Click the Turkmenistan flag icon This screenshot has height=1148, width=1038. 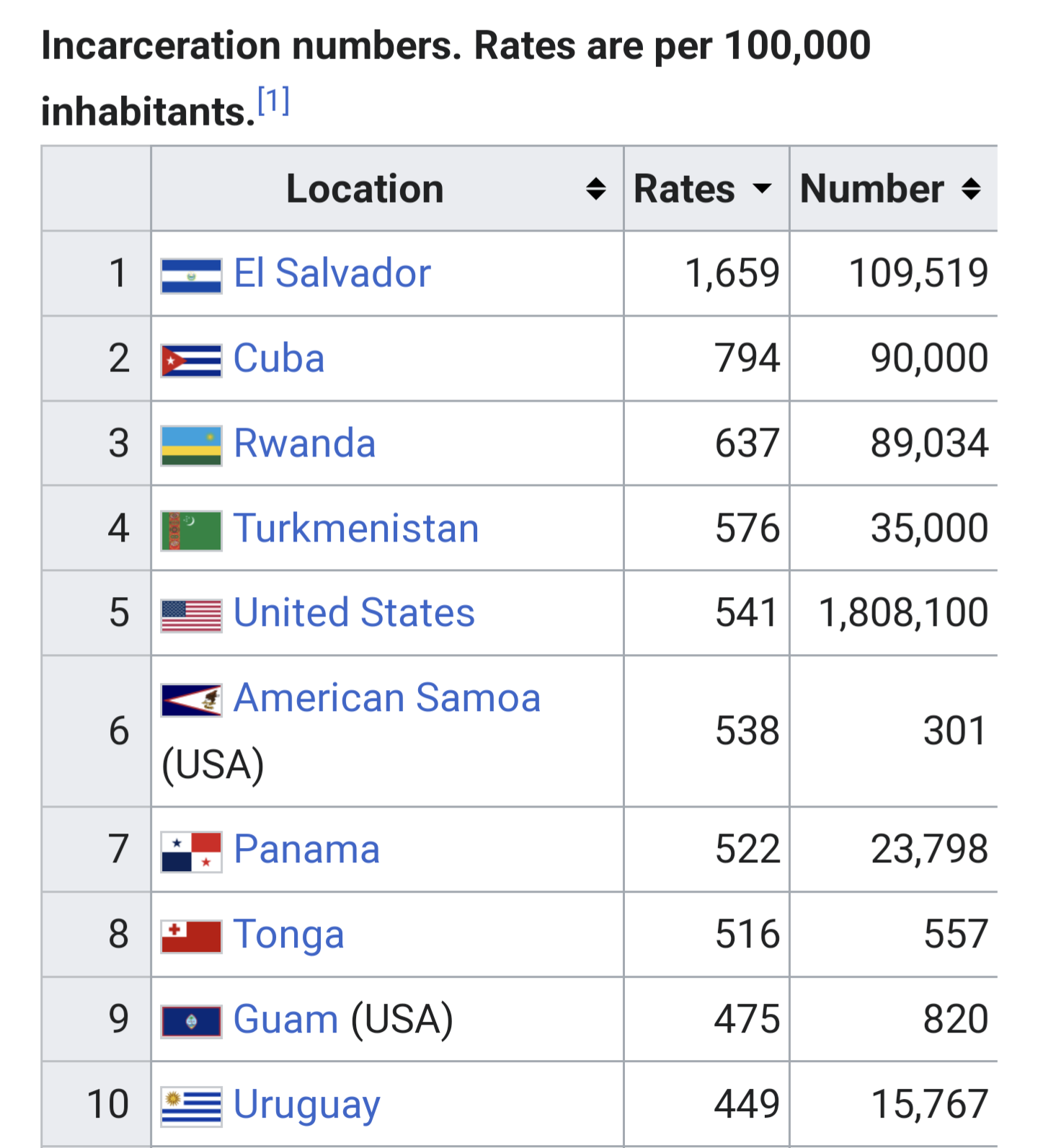[191, 531]
